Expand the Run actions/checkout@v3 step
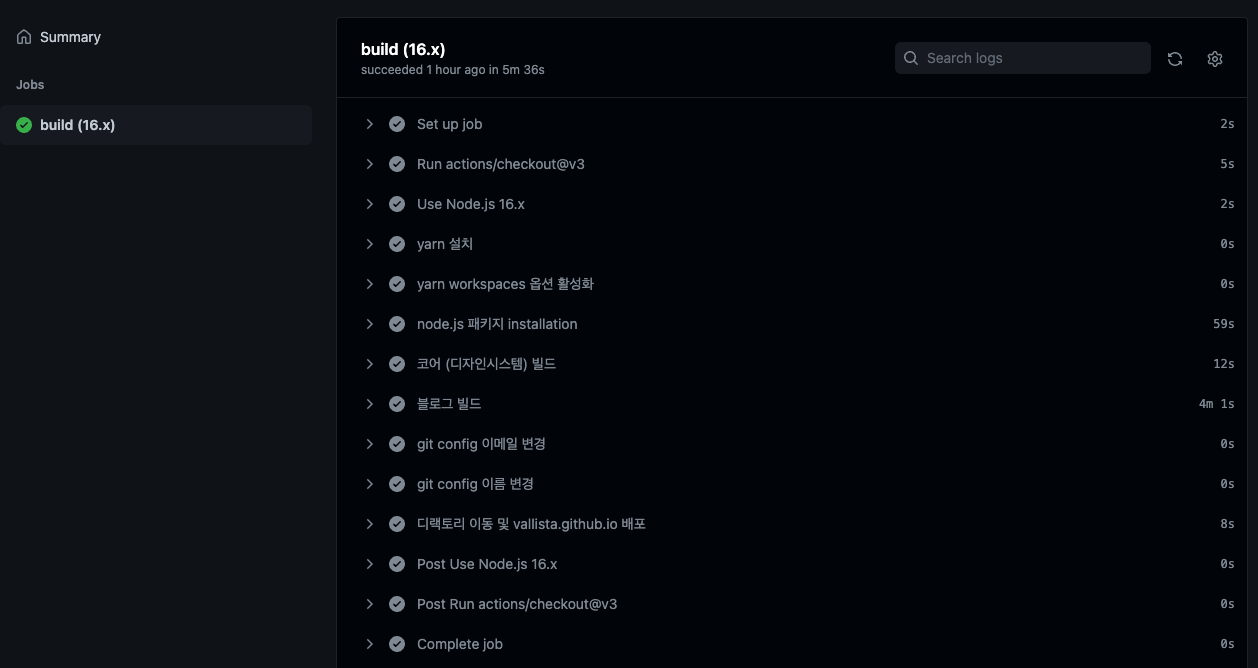Image resolution: width=1258 pixels, height=668 pixels. click(370, 164)
